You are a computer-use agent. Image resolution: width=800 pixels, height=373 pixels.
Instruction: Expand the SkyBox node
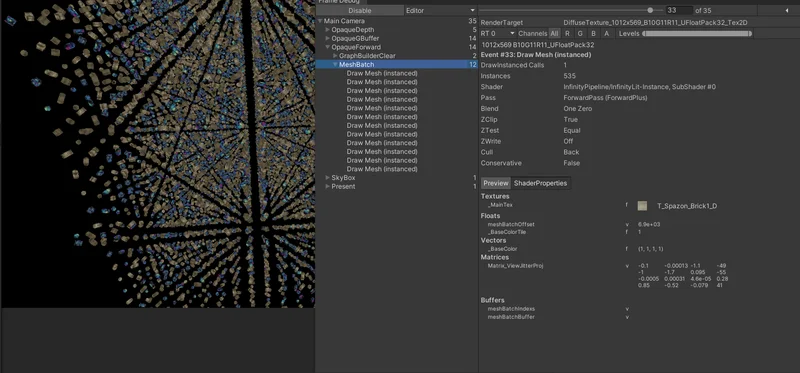[328, 178]
